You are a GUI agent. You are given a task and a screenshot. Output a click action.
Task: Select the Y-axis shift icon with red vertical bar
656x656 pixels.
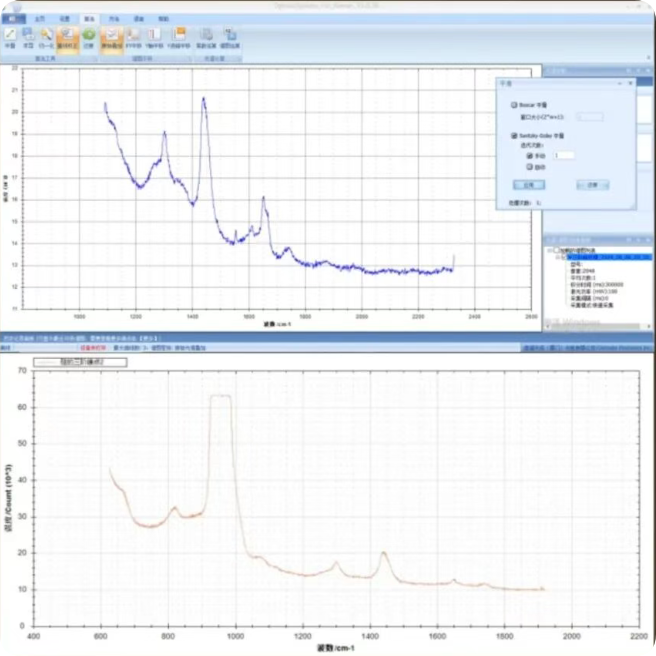coord(154,38)
